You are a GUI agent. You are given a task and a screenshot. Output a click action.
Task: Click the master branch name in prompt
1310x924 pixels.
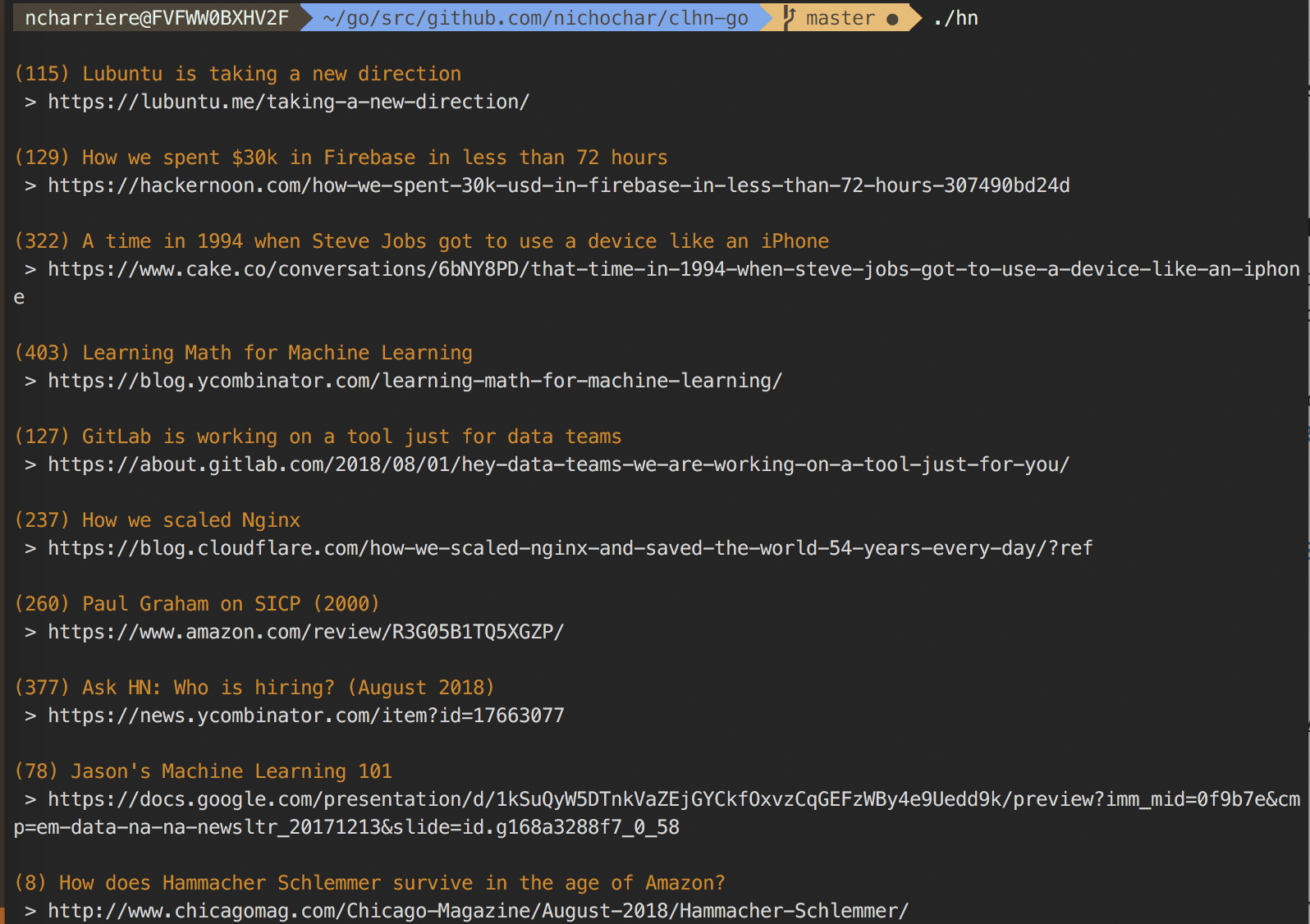click(x=841, y=18)
